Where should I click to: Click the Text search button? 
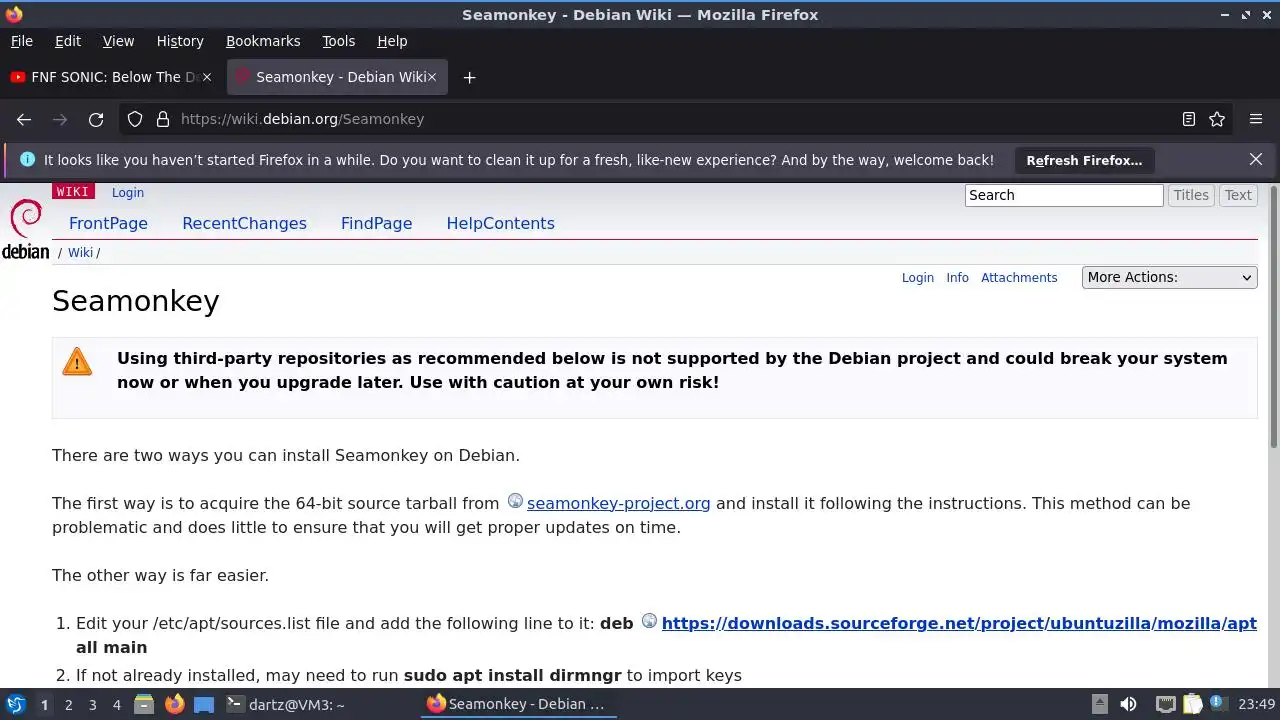[x=1238, y=195]
